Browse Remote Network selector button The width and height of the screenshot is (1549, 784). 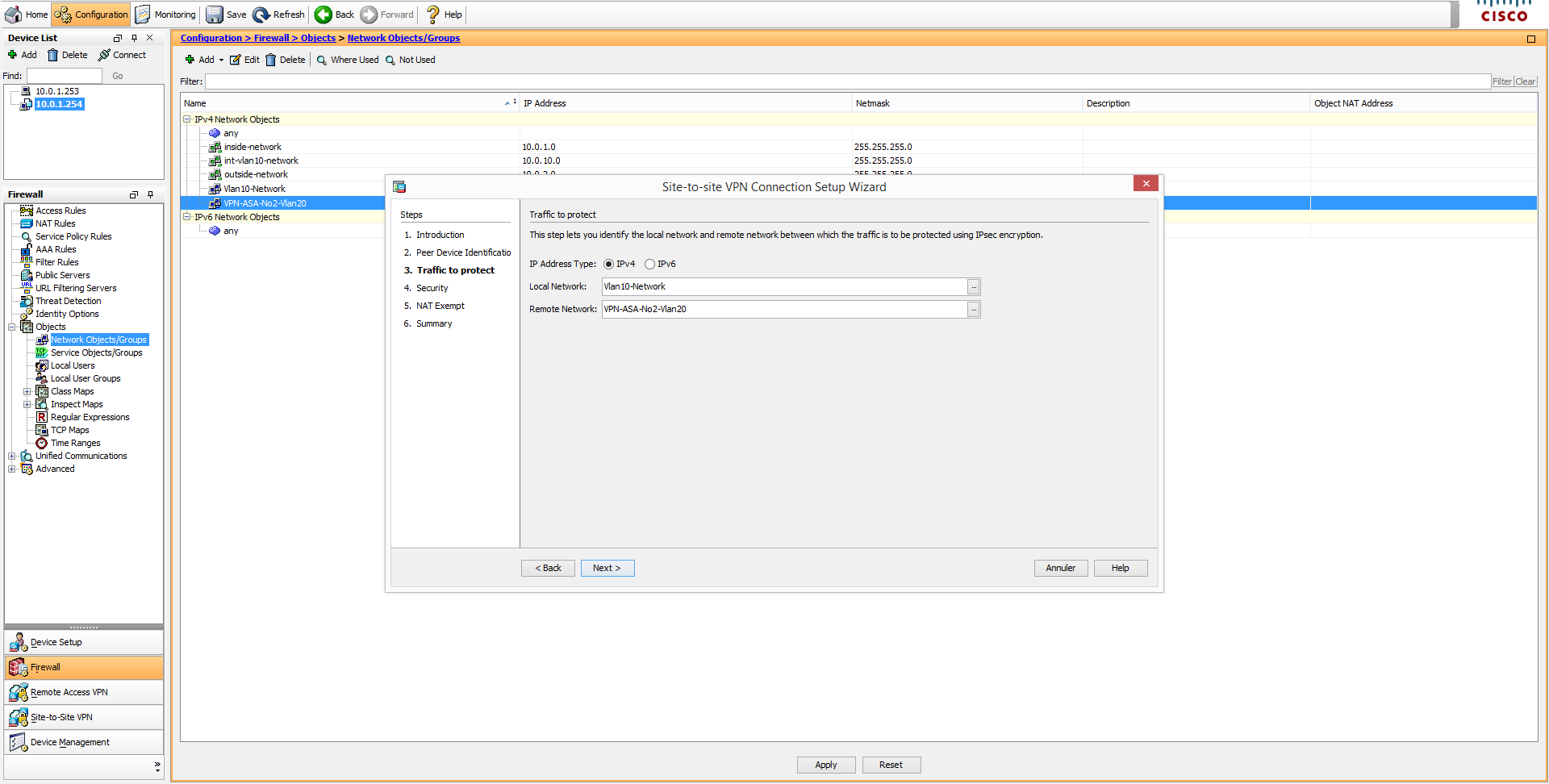point(974,310)
